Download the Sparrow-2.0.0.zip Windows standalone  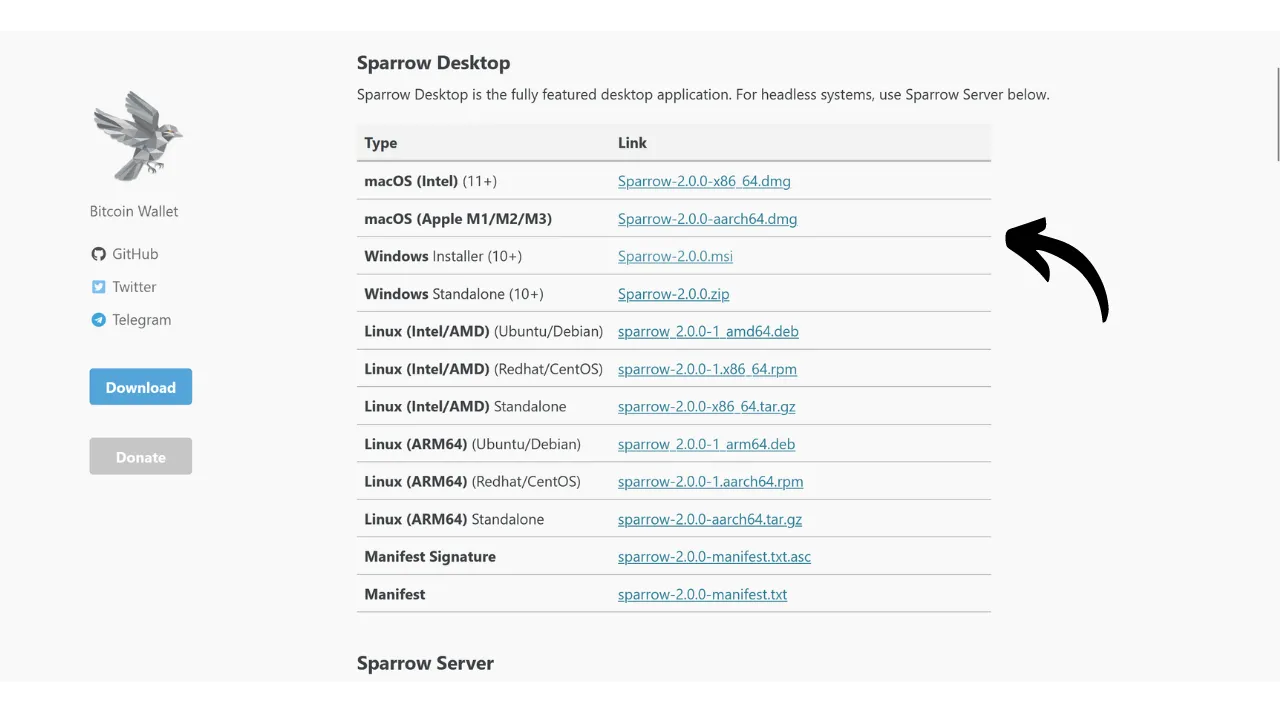tap(673, 294)
